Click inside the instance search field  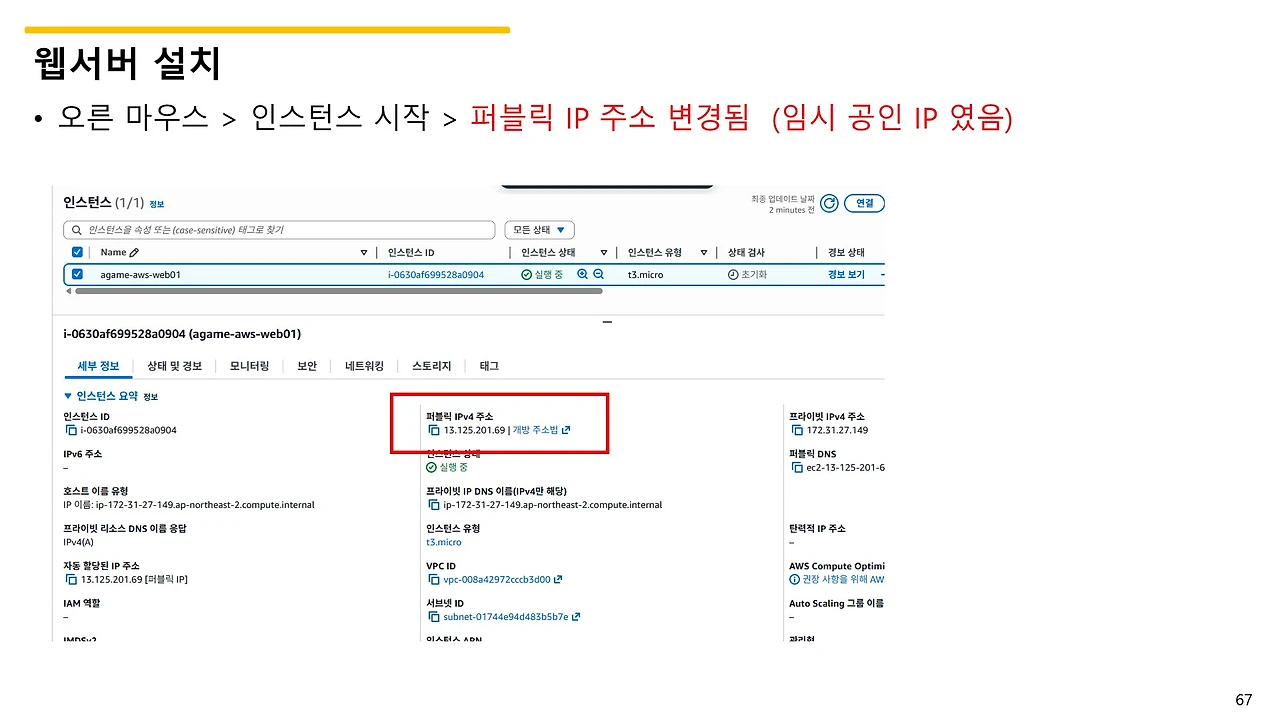(x=280, y=229)
